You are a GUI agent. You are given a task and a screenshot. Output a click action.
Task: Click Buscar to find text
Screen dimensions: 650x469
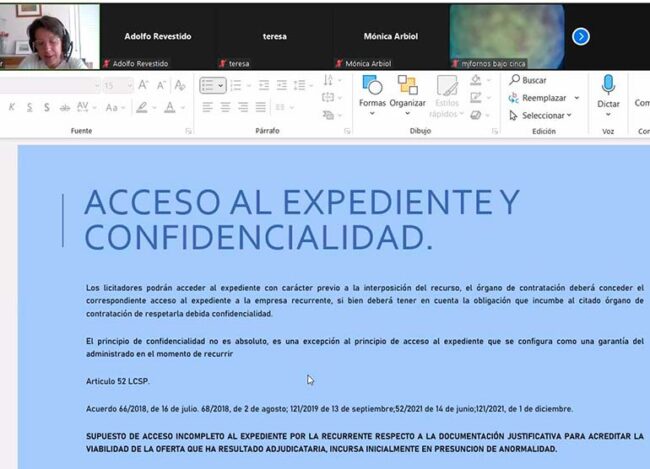click(528, 80)
